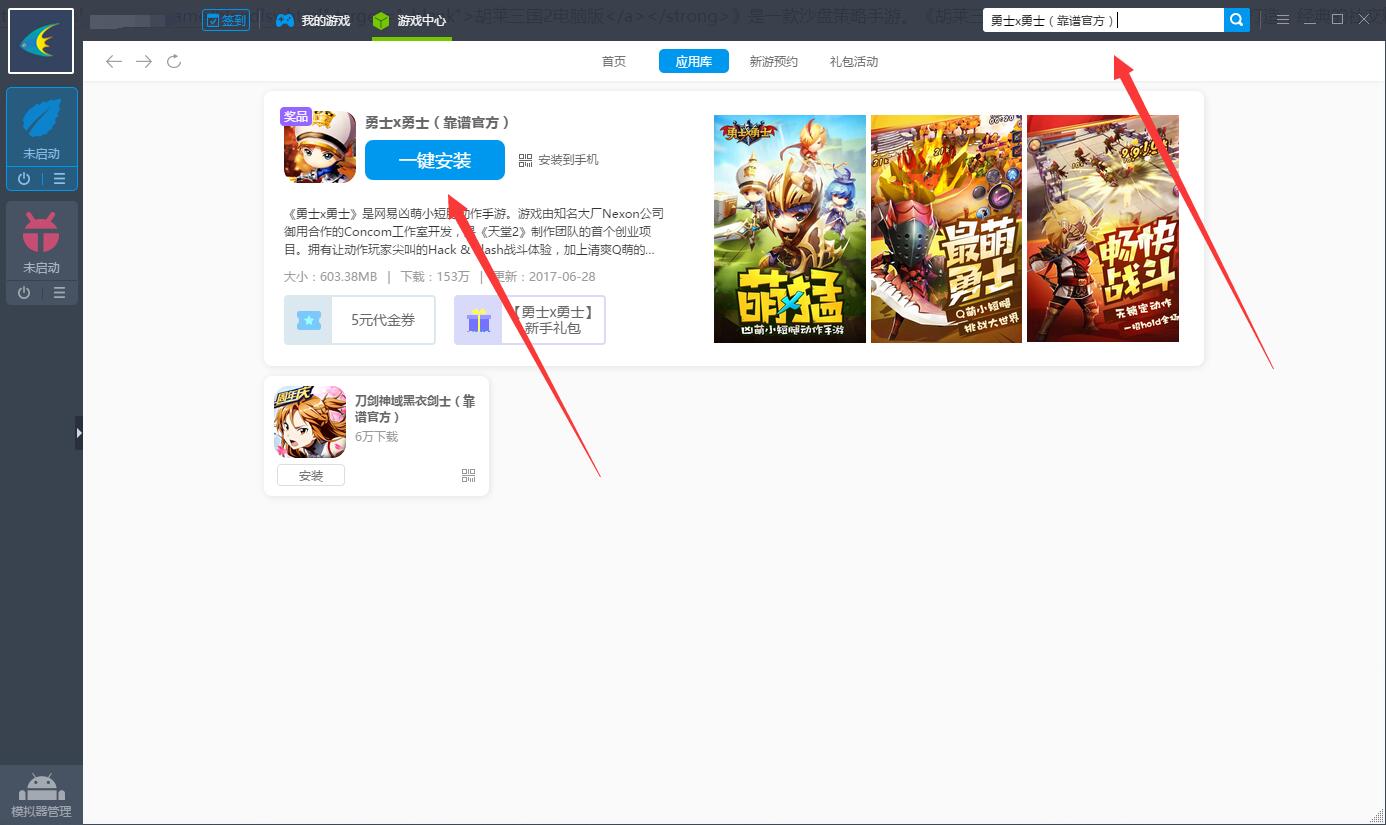Go back with the left arrow
The image size is (1386, 825).
click(x=114, y=62)
